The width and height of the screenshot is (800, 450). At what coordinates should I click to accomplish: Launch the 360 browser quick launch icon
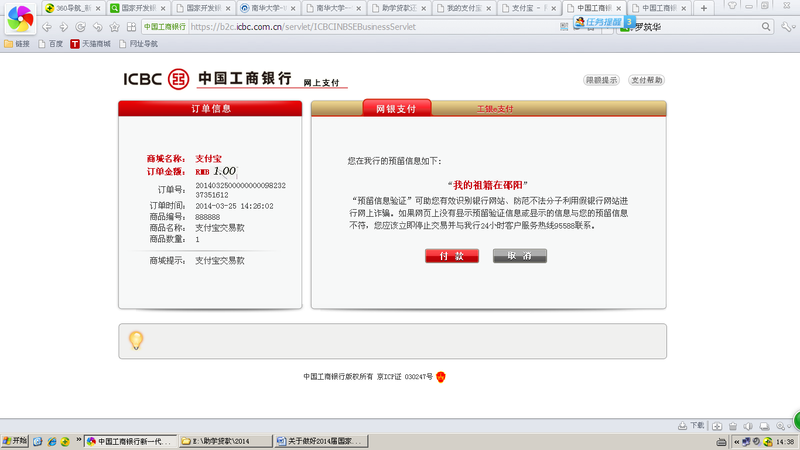click(65, 442)
